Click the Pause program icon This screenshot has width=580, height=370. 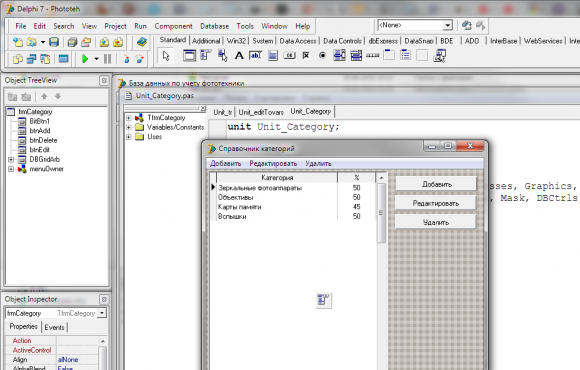pyautogui.click(x=107, y=59)
